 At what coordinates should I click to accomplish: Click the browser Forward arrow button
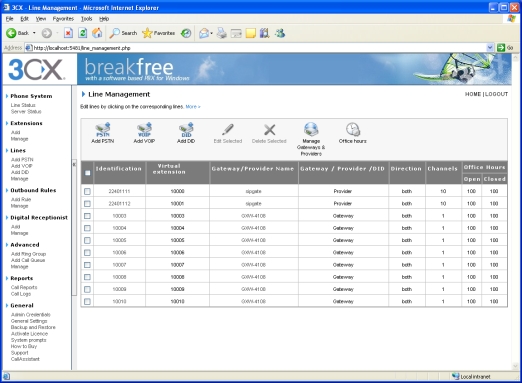point(47,33)
